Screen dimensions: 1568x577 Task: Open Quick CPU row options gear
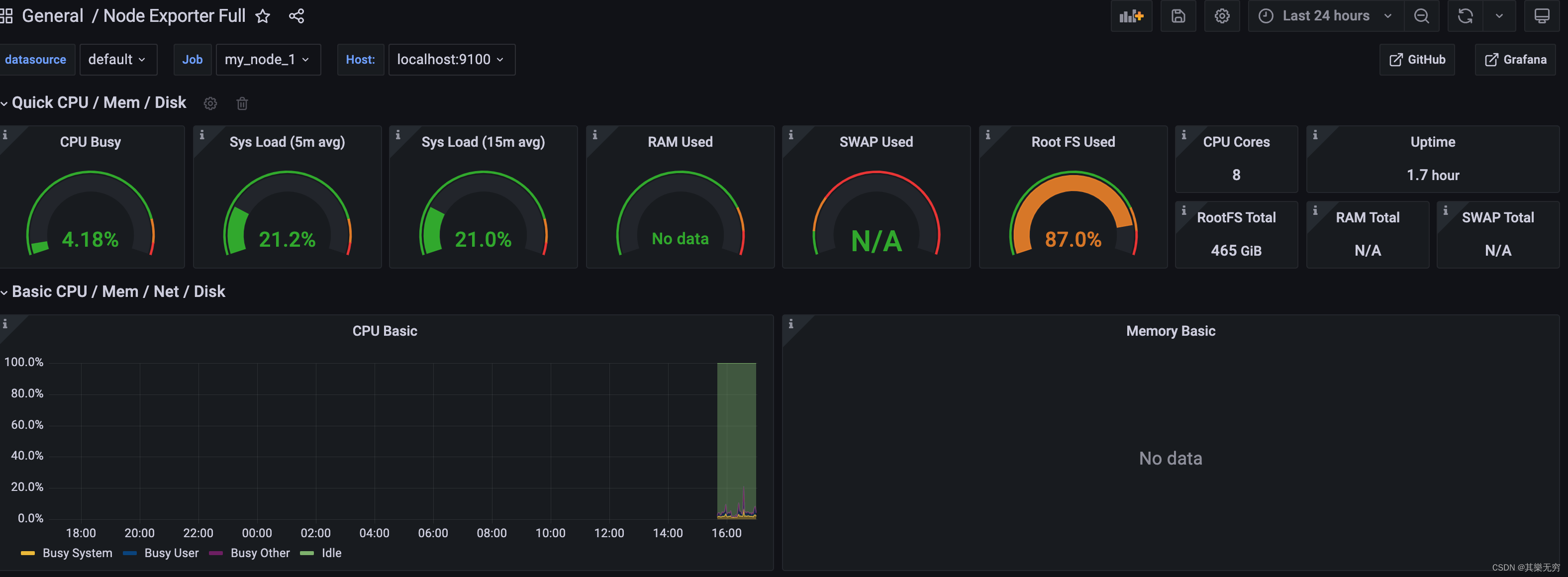tap(210, 103)
